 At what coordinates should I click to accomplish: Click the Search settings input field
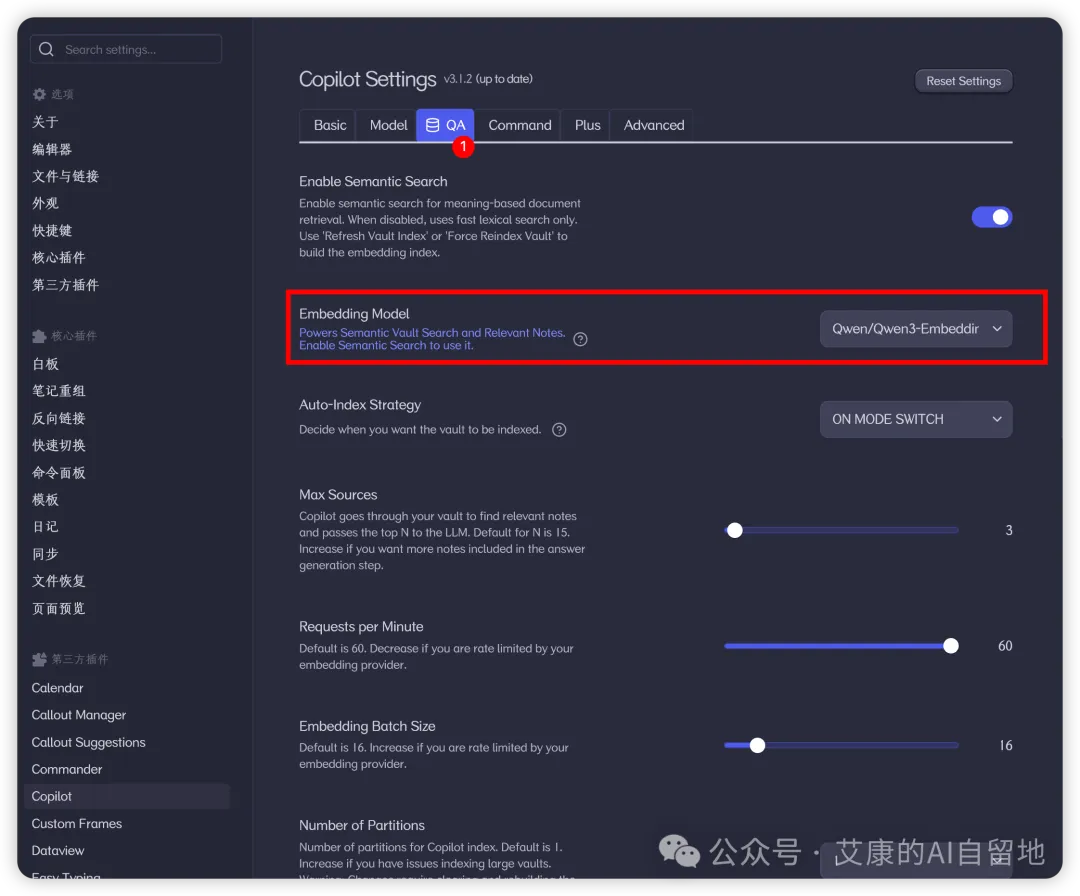[126, 49]
